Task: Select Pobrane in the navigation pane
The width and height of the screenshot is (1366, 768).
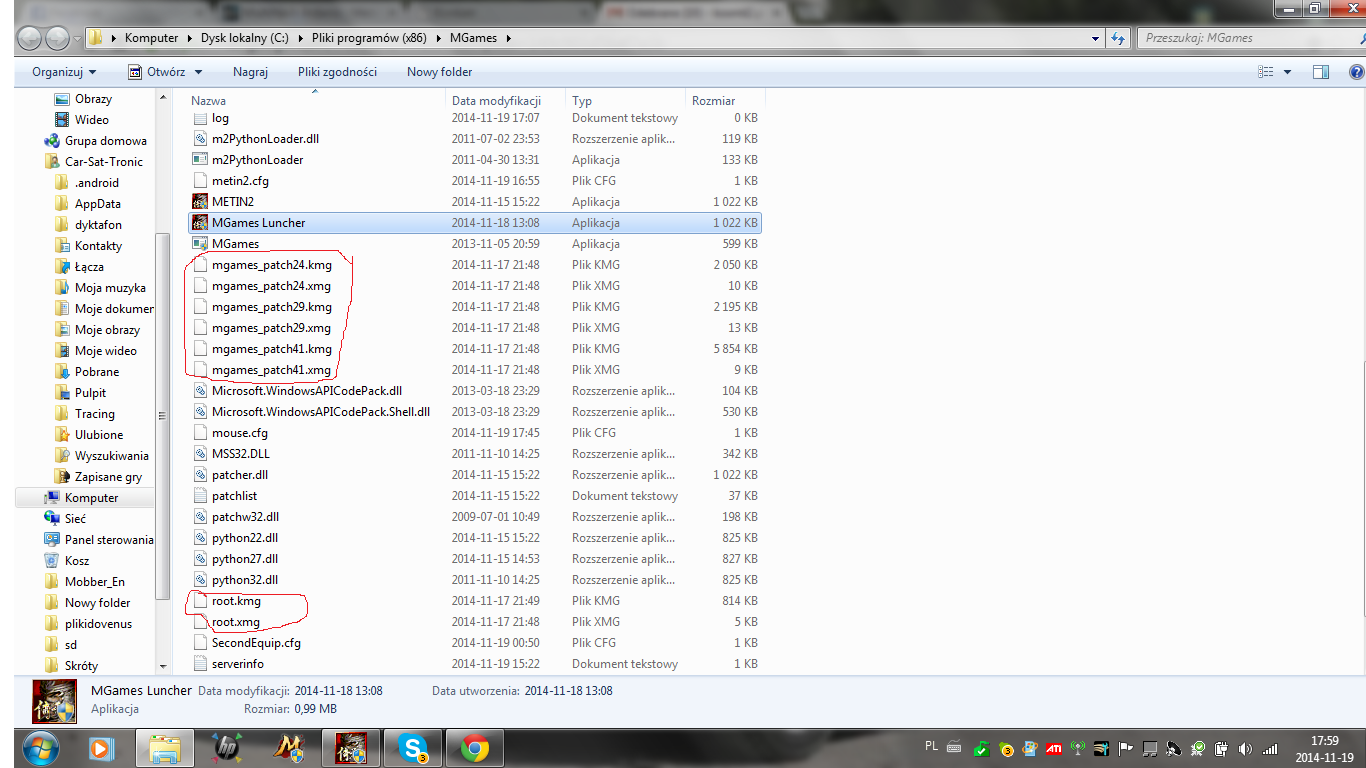Action: pos(97,372)
